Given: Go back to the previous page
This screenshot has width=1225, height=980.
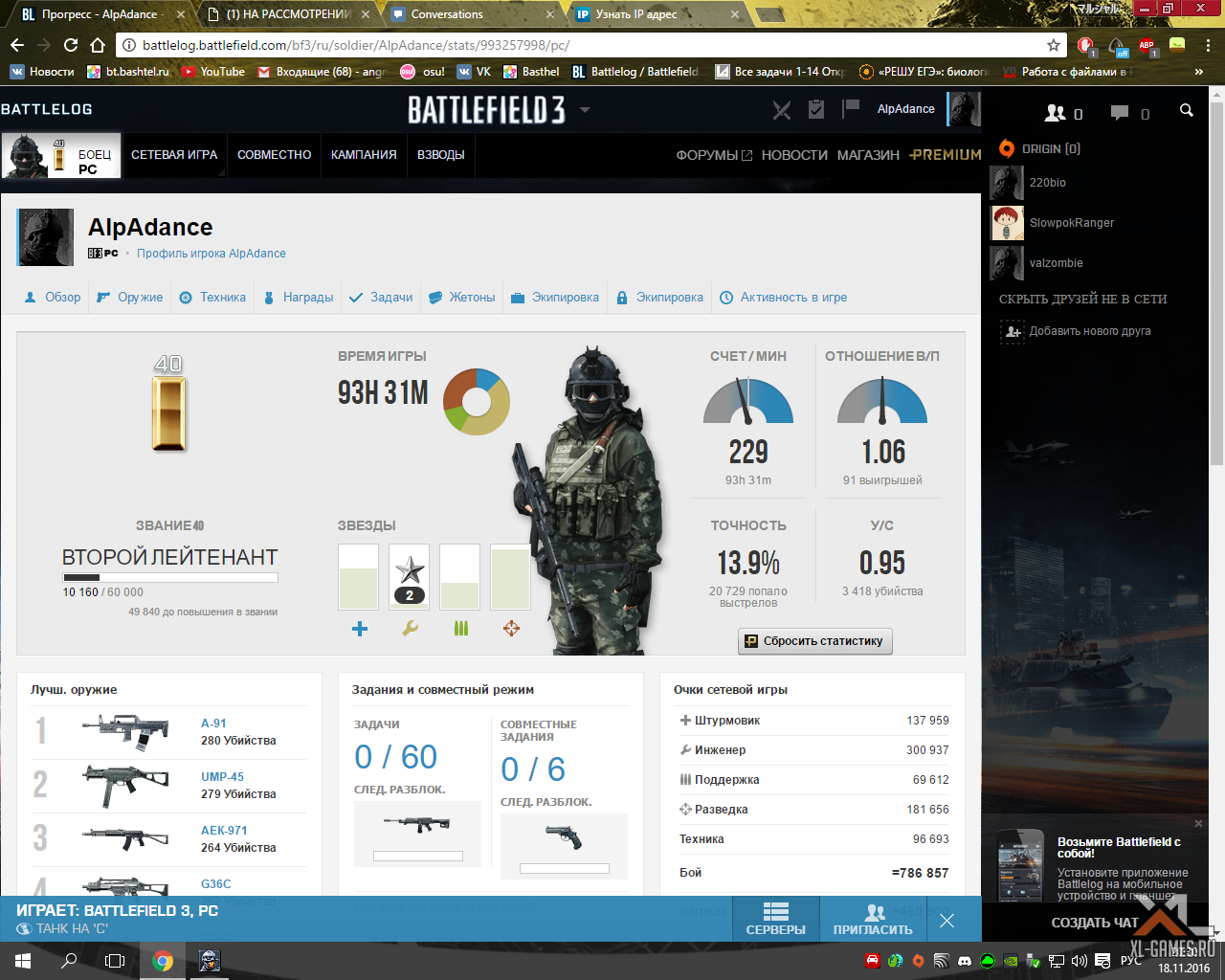Looking at the screenshot, I should [x=17, y=45].
